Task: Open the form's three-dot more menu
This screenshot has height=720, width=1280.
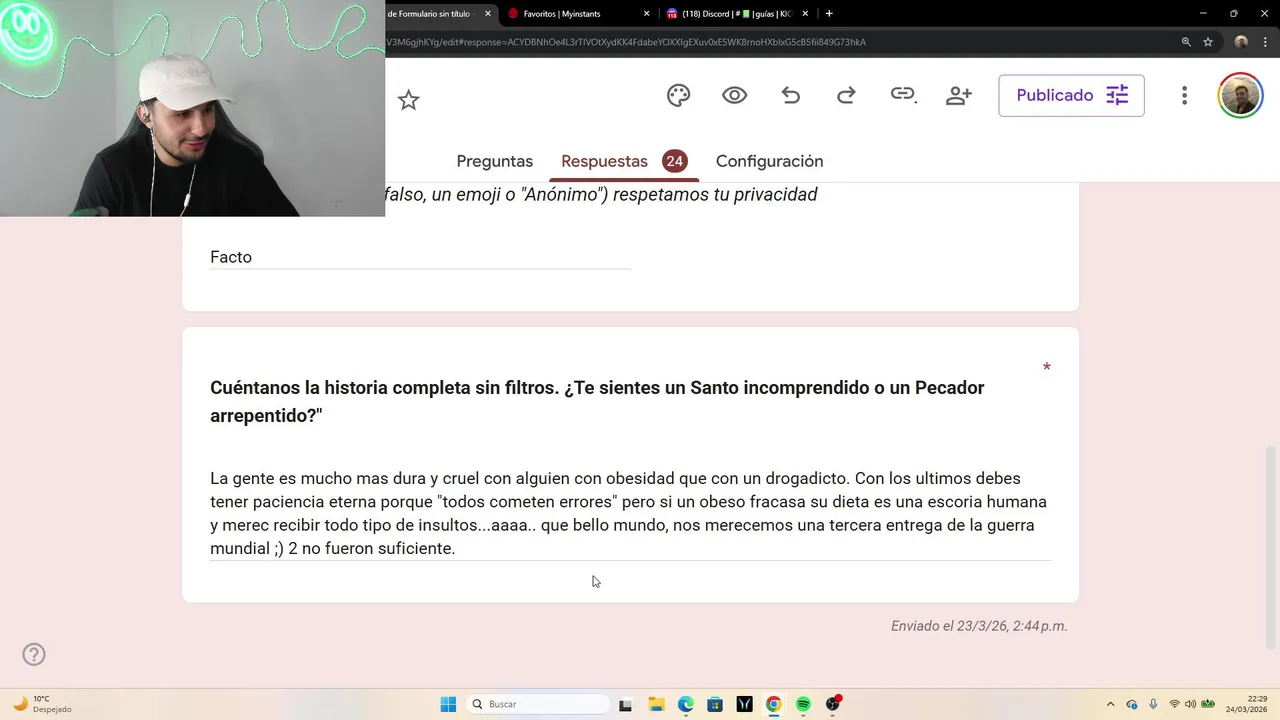Action: (1184, 95)
